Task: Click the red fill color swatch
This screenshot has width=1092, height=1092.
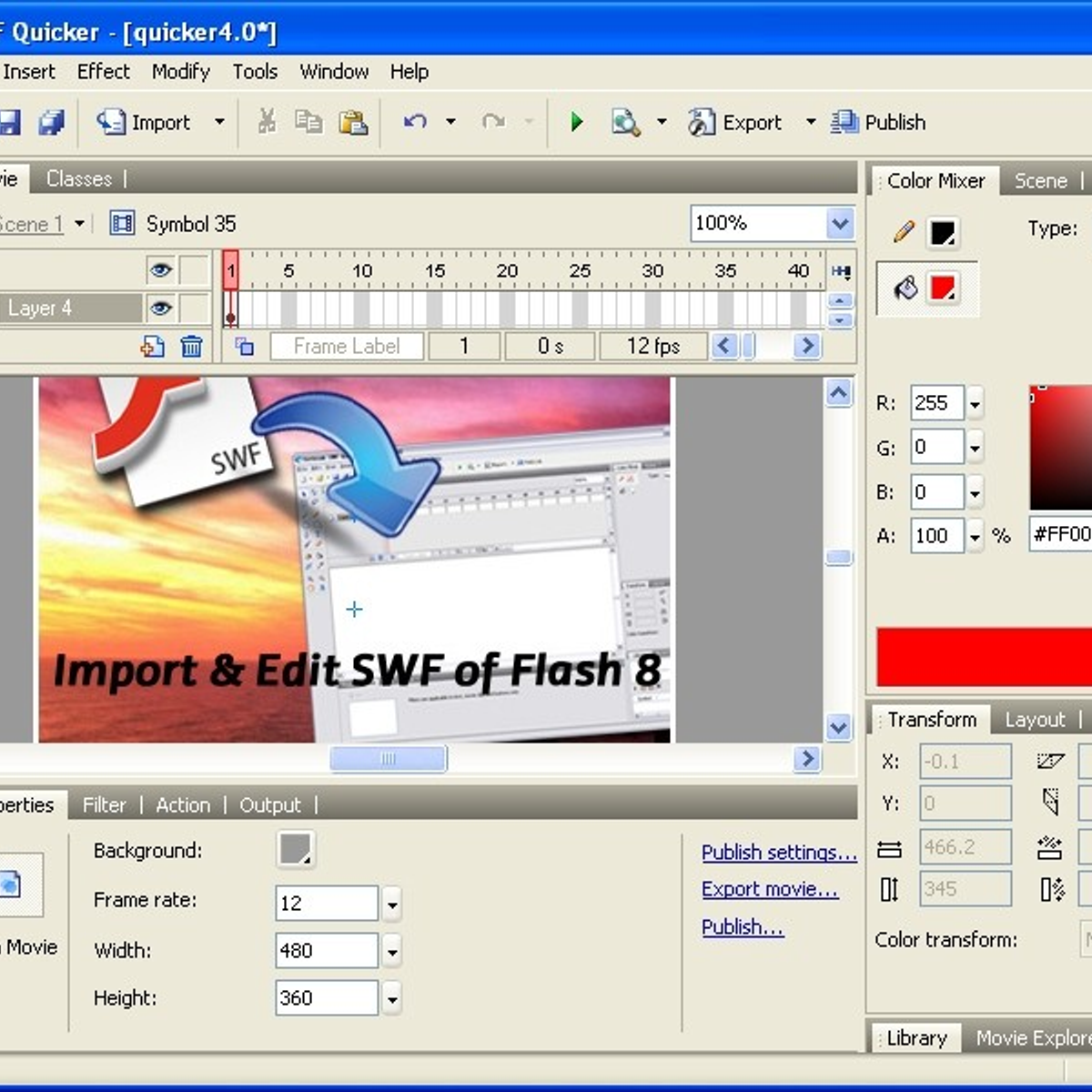Action: pyautogui.click(x=943, y=289)
